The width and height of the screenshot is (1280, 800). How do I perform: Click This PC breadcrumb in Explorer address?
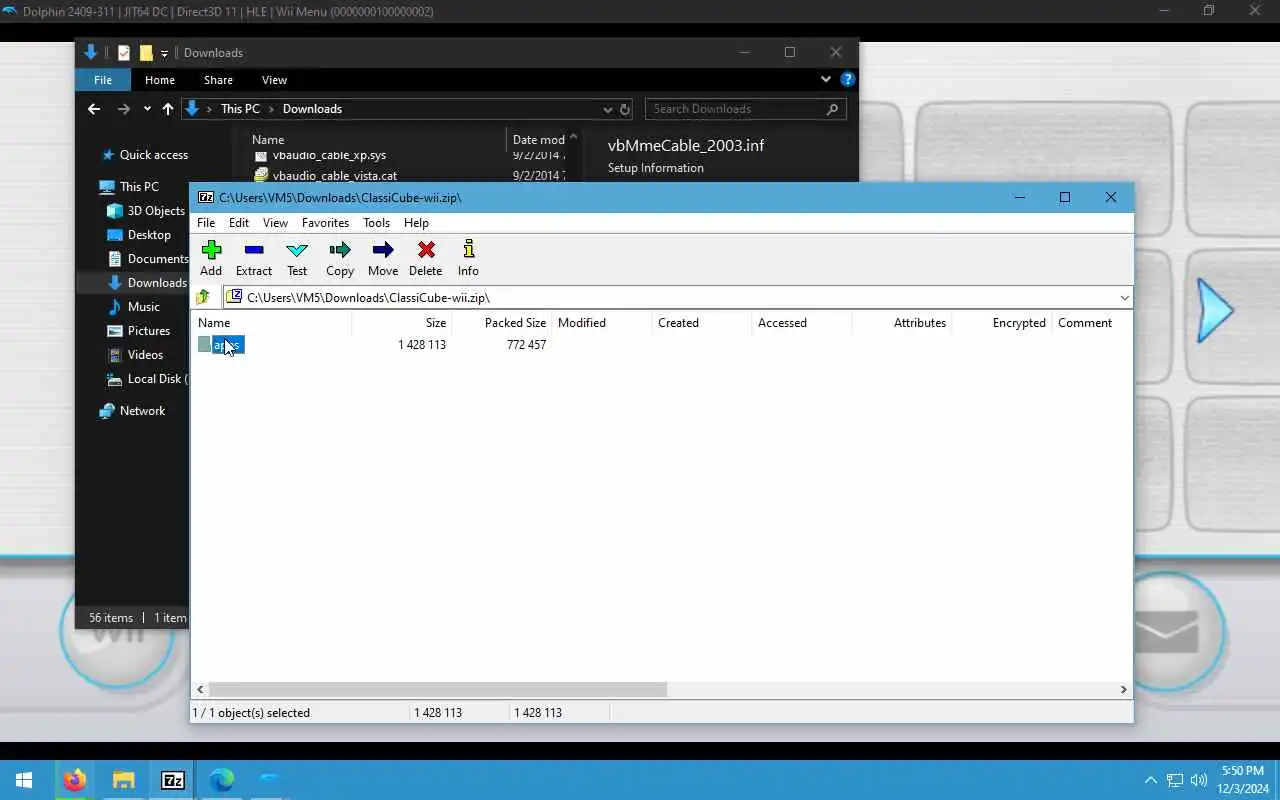[x=240, y=109]
